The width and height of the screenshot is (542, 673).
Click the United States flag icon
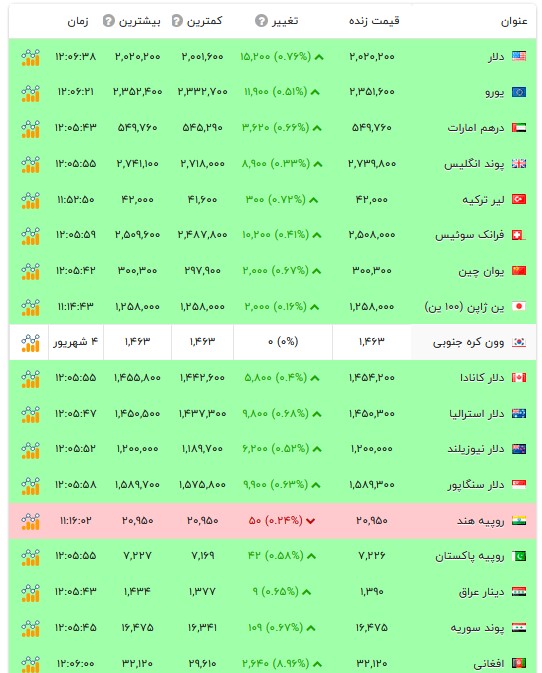(519, 56)
